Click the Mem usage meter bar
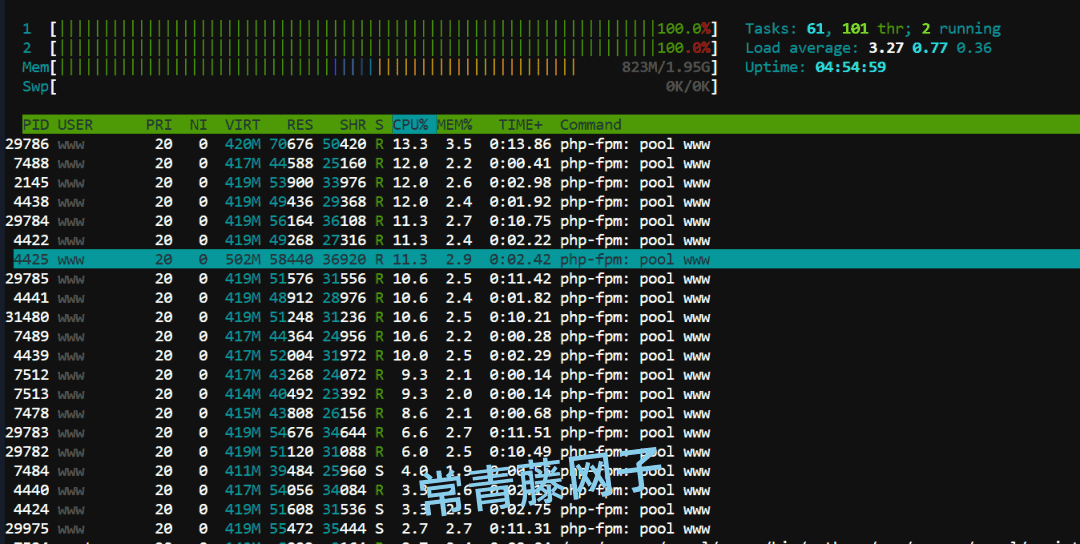 pos(380,67)
